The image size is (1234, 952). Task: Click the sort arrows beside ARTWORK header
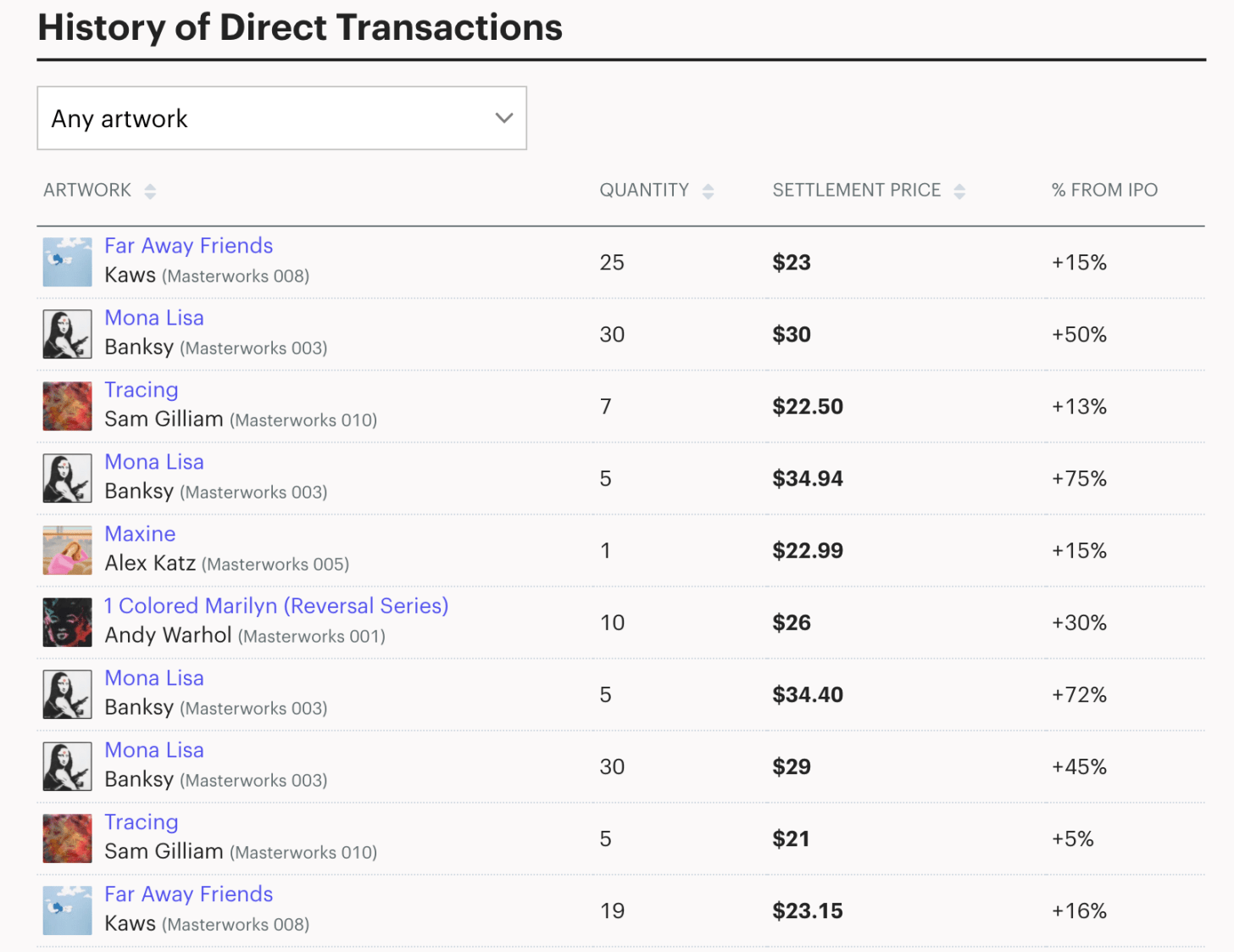pos(150,190)
